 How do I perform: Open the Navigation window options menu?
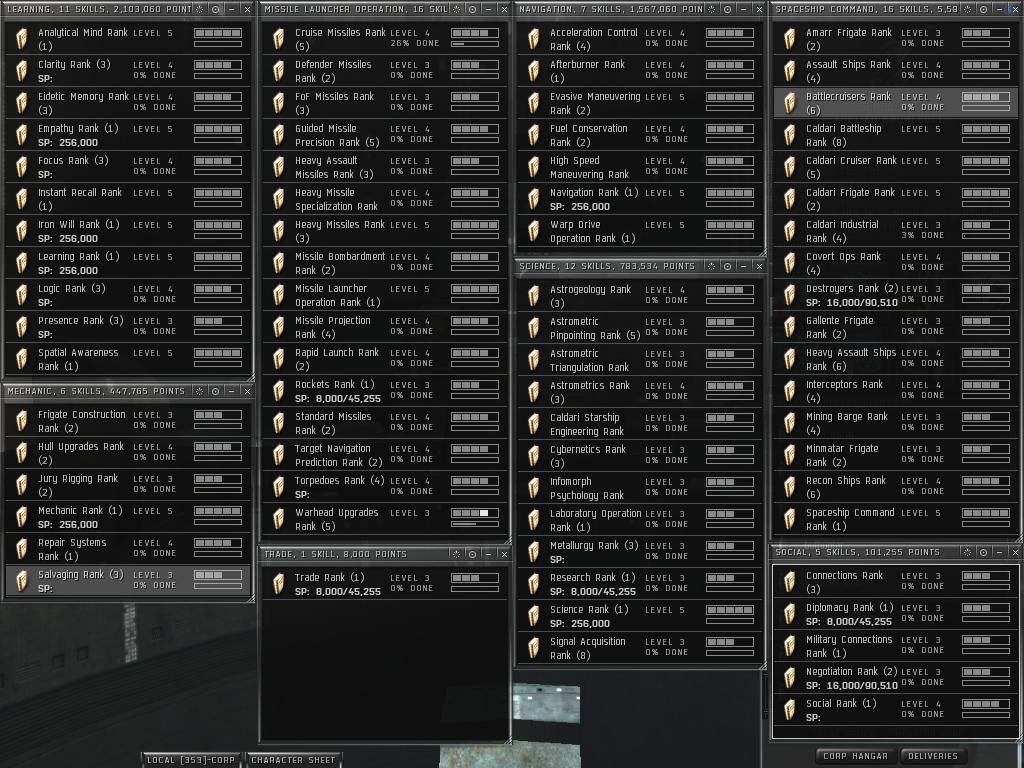pos(712,9)
